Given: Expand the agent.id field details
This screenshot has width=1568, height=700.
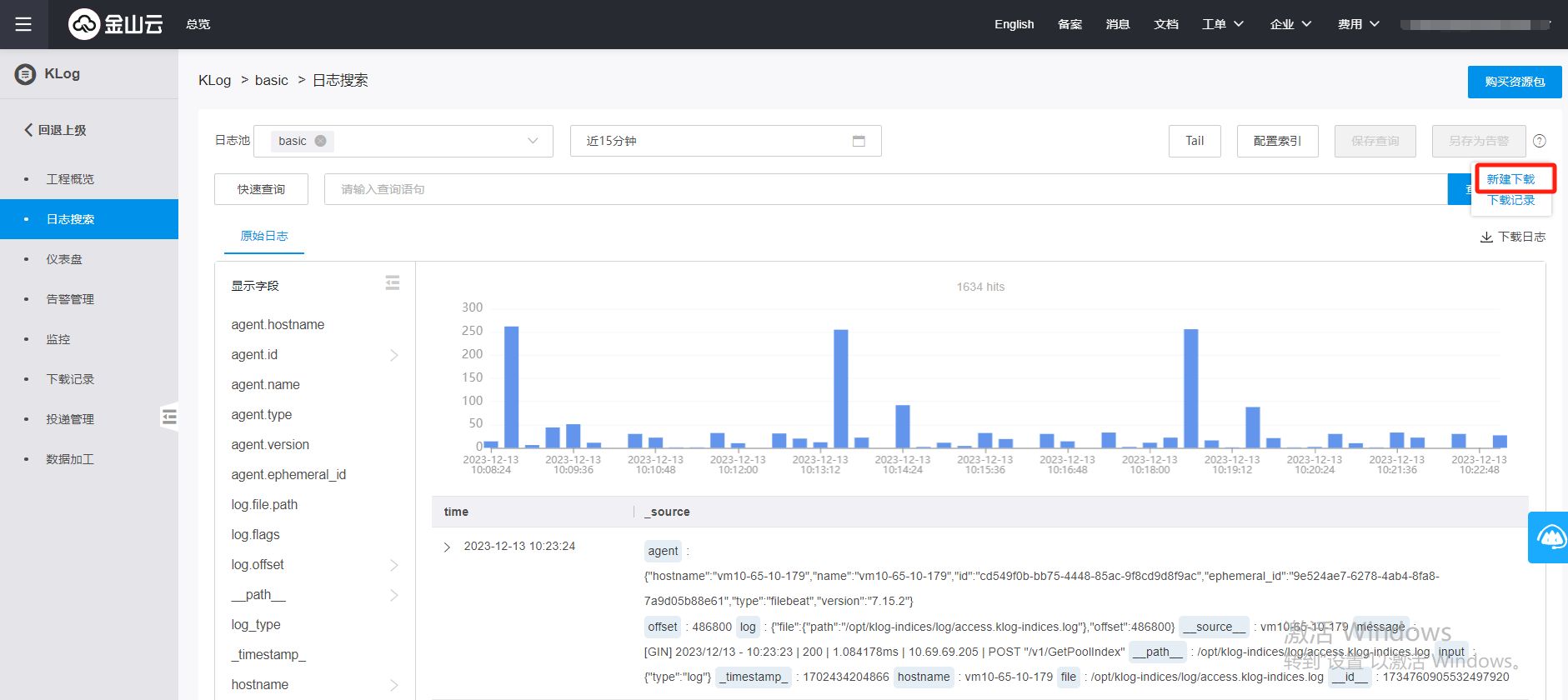Looking at the screenshot, I should (393, 355).
